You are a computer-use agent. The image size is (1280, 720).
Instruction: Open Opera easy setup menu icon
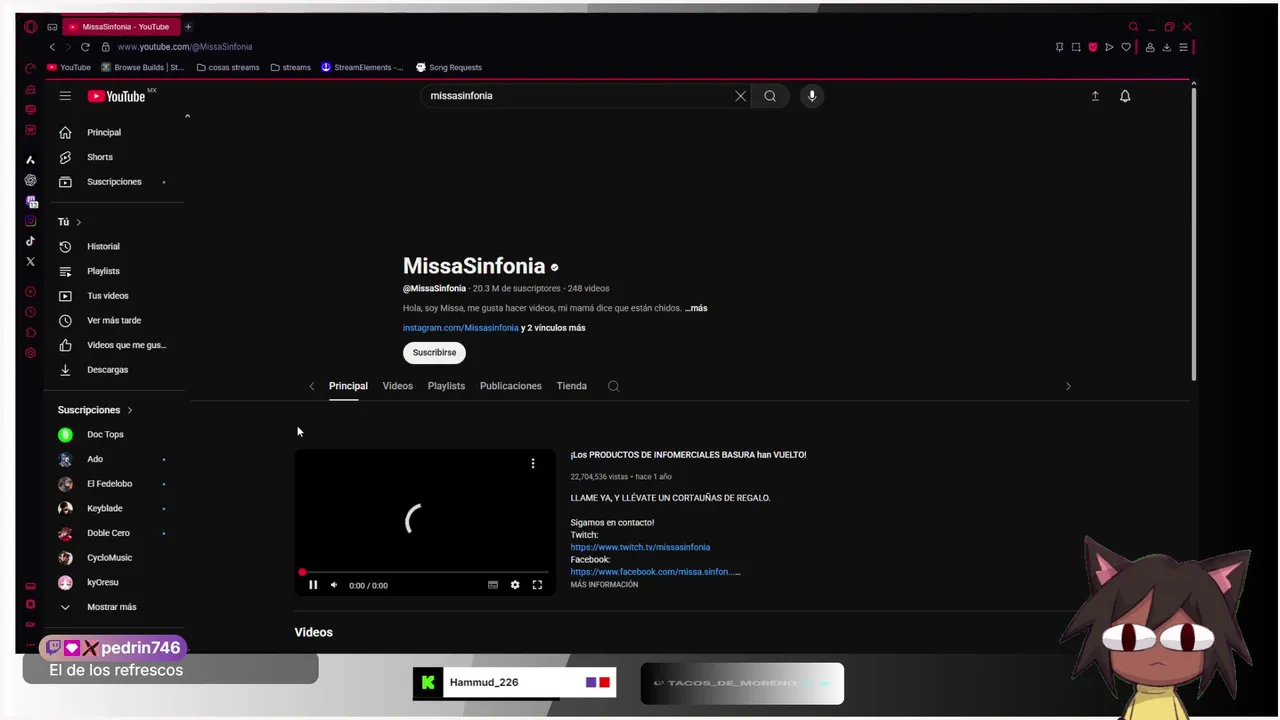1183,47
